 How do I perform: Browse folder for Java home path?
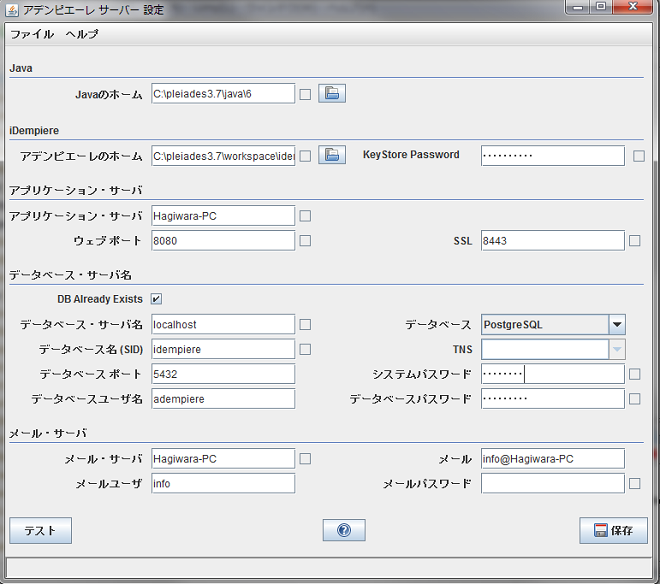point(332,93)
